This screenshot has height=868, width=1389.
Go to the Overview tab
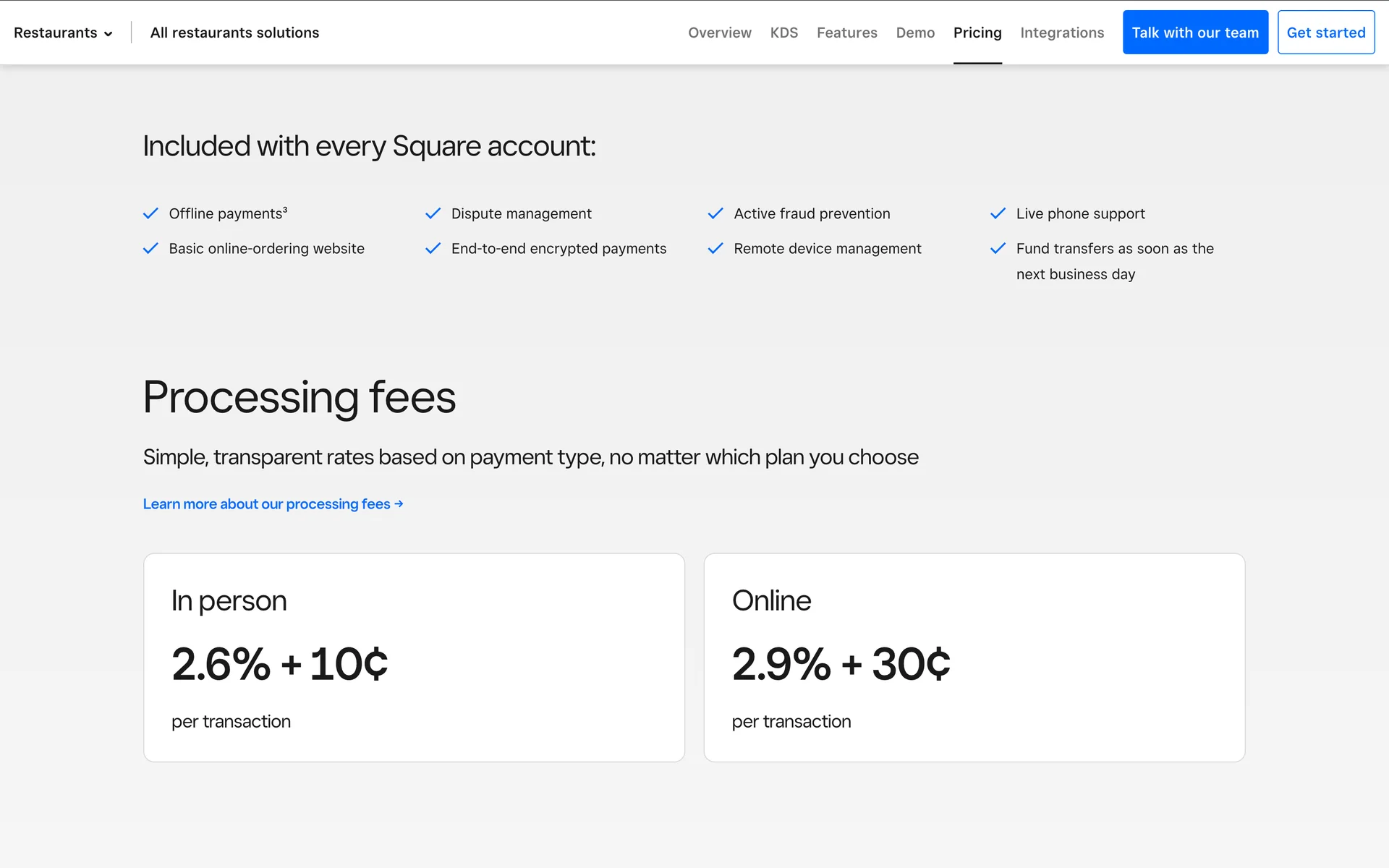719,33
